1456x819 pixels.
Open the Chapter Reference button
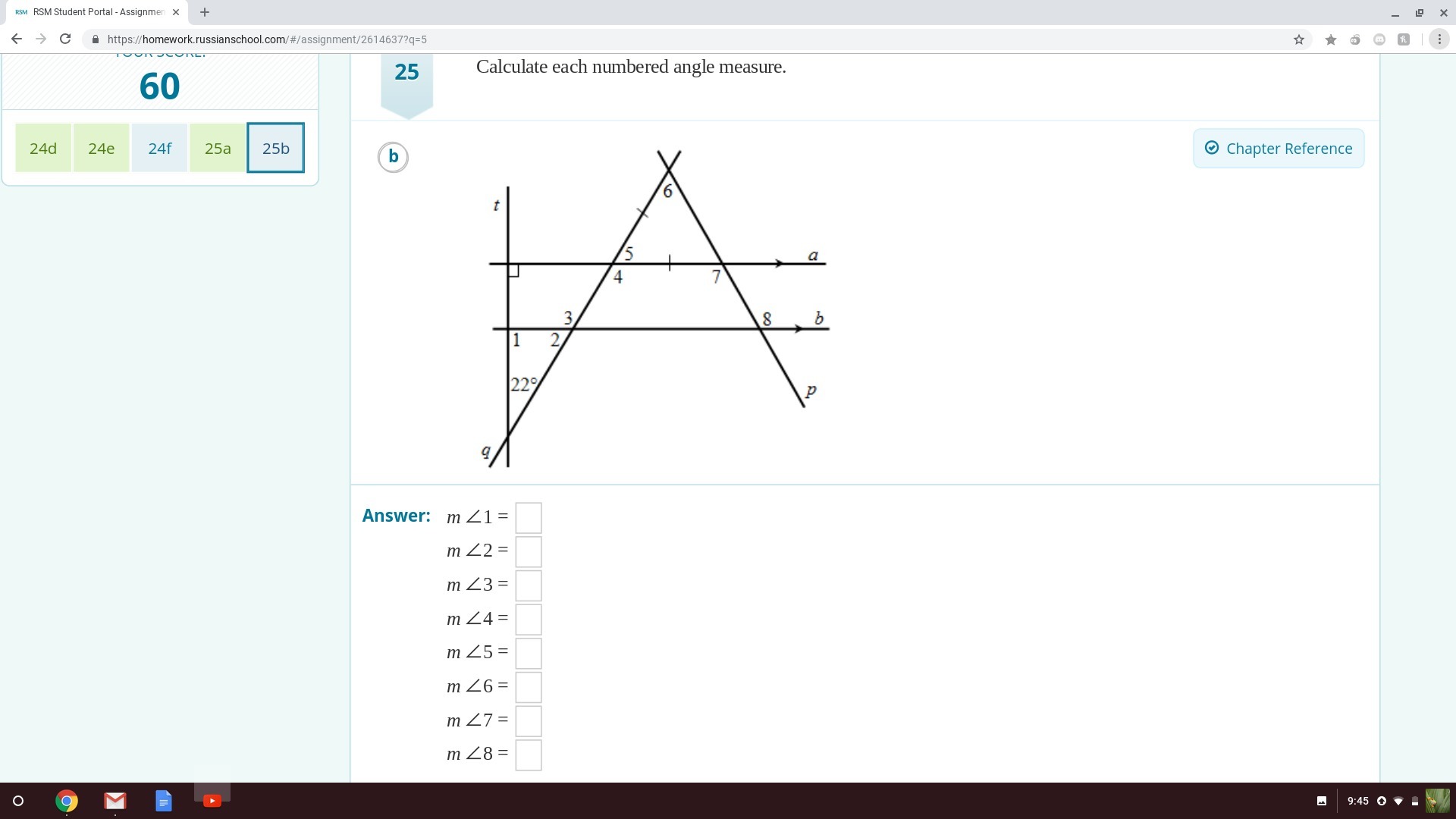pos(1279,149)
